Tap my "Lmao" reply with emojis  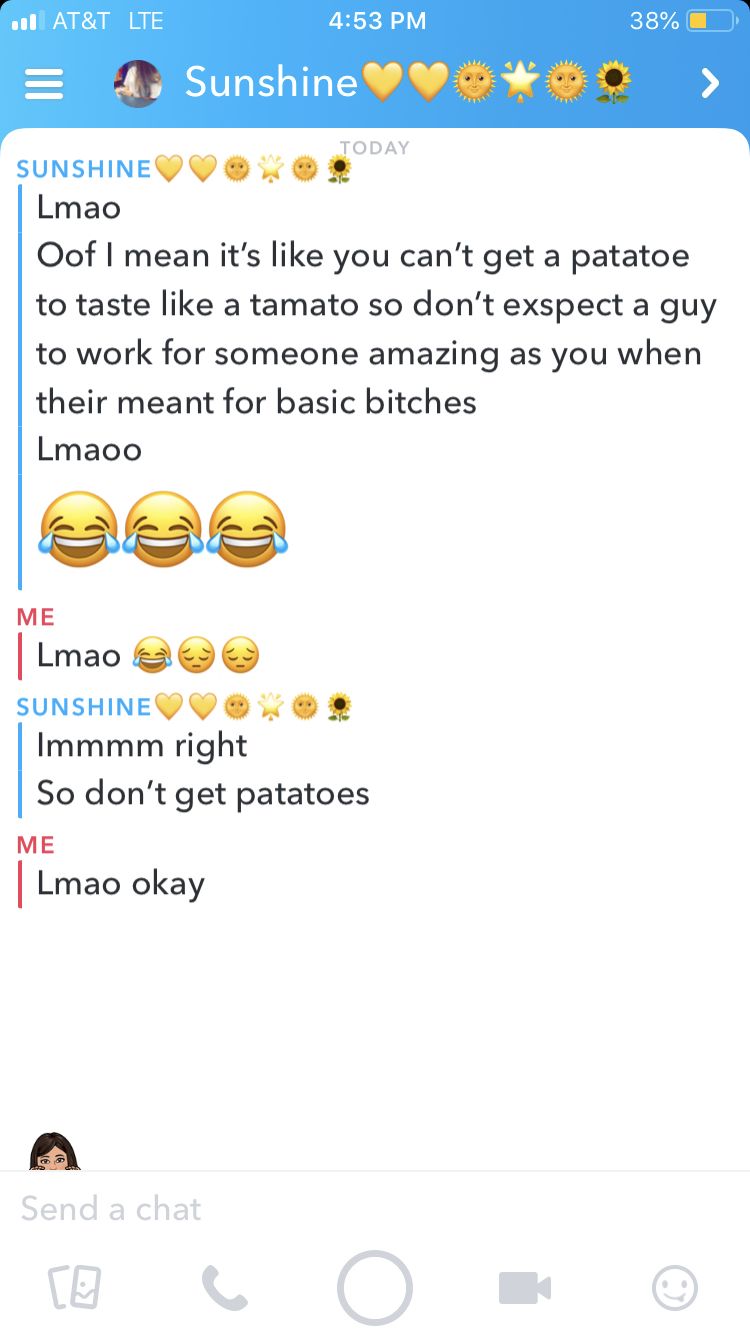pyautogui.click(x=148, y=656)
